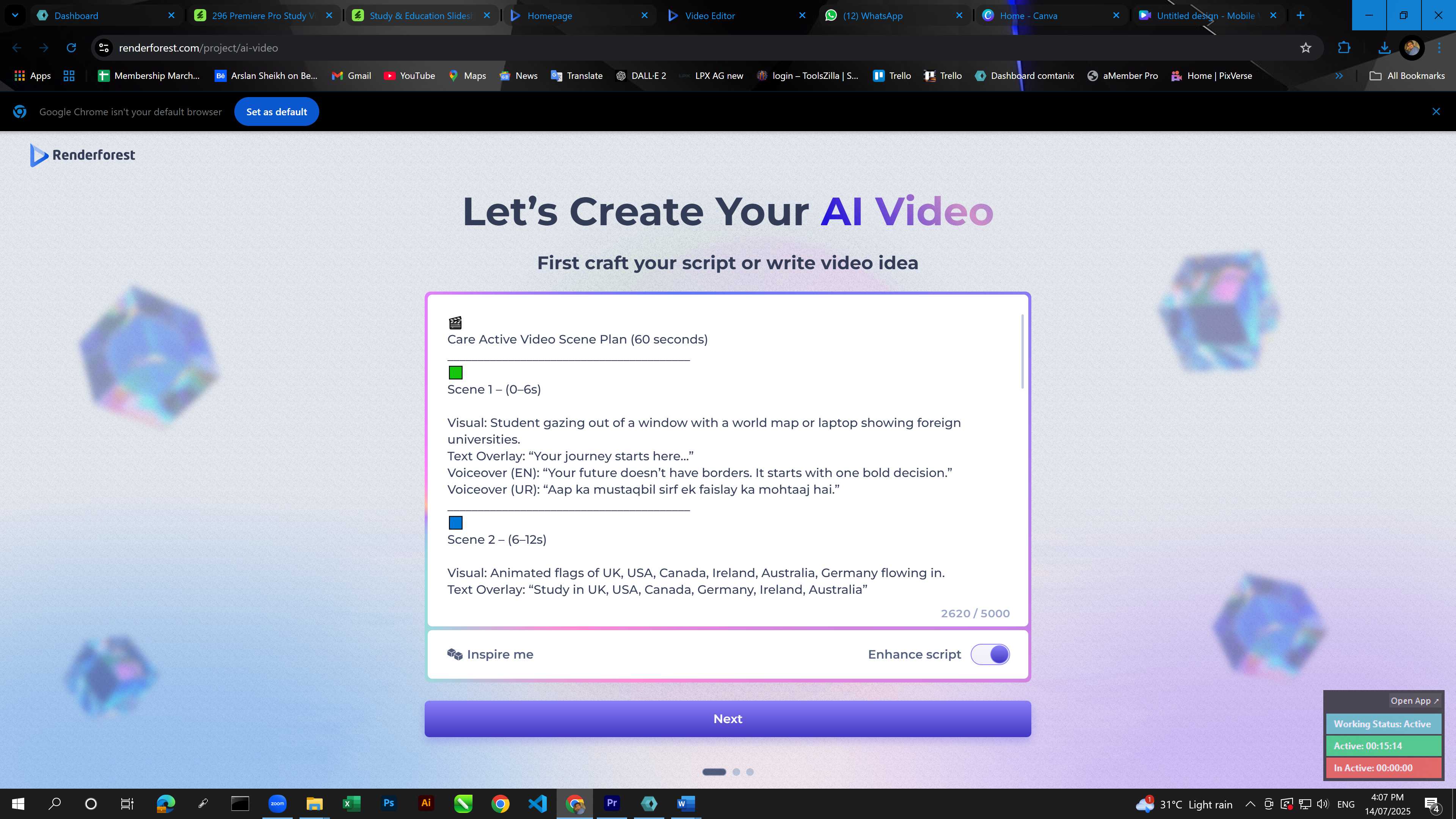Click the site information icon
Screen dimensions: 1456x819
pos(104,48)
